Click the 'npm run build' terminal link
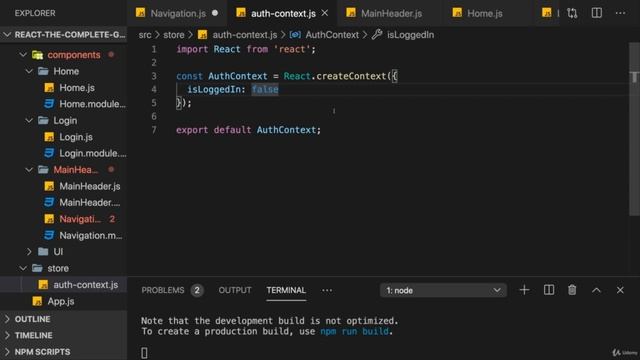 [x=354, y=331]
